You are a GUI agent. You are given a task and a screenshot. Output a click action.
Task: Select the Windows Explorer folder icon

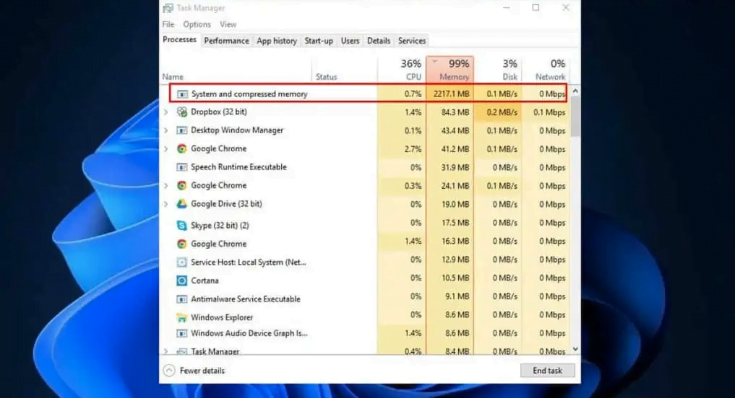pos(182,317)
